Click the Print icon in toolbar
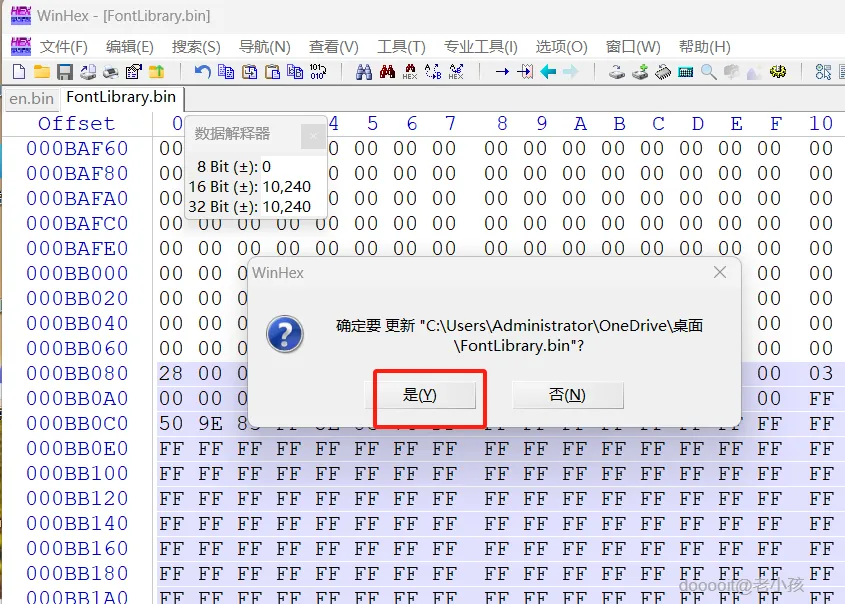 pos(110,71)
